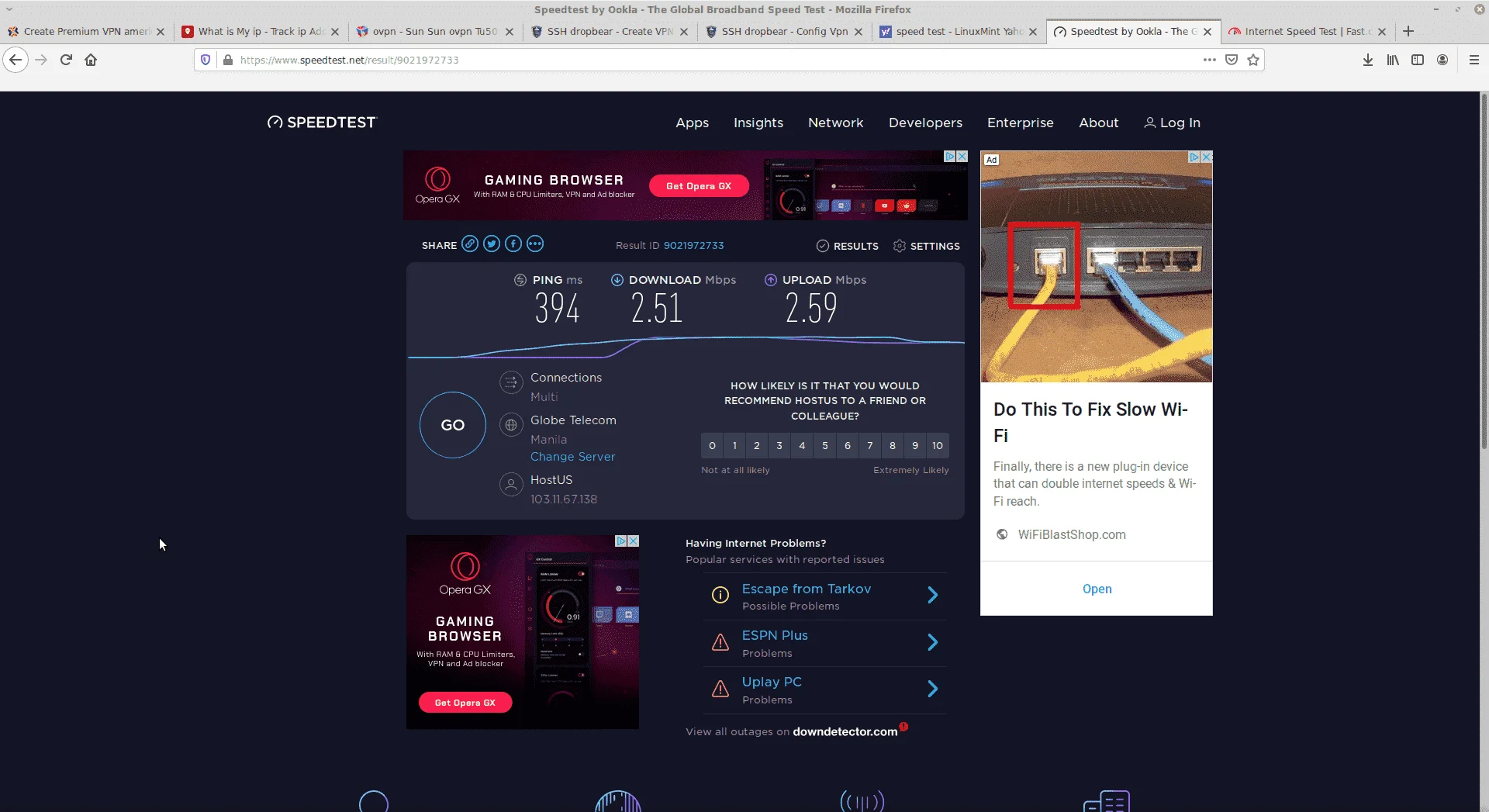Go to the Firefox home page

point(91,60)
